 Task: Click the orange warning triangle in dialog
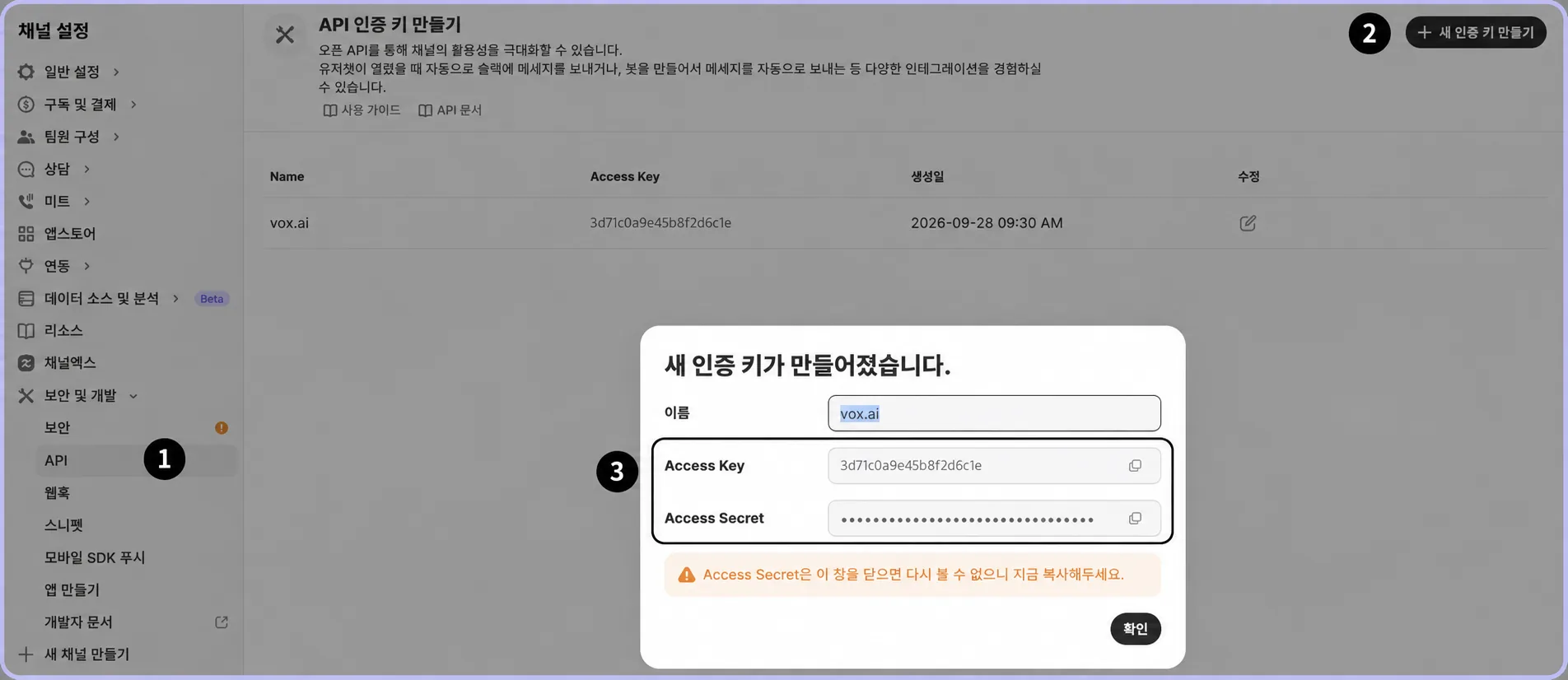[x=686, y=575]
